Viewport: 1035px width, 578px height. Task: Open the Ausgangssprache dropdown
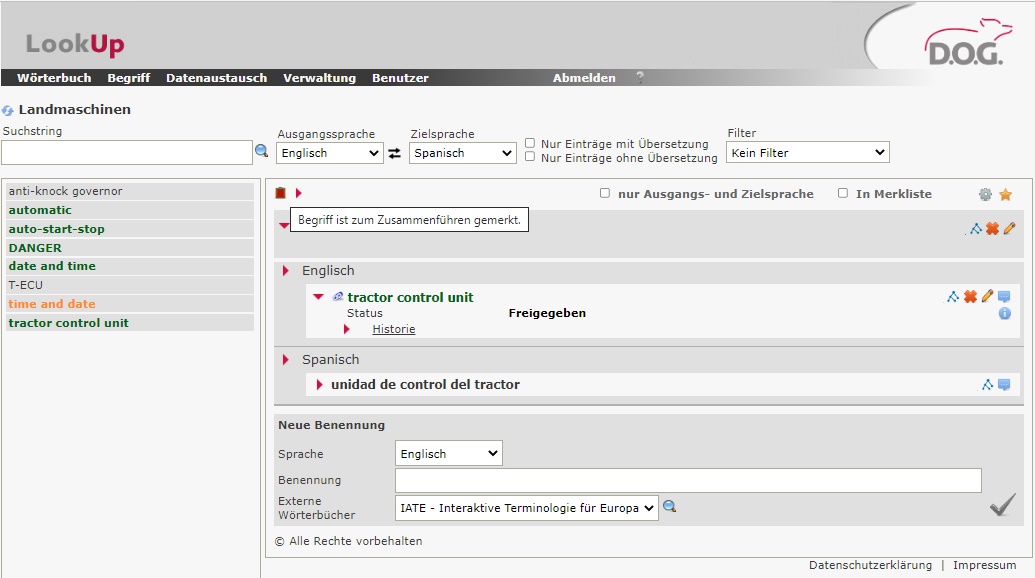329,153
